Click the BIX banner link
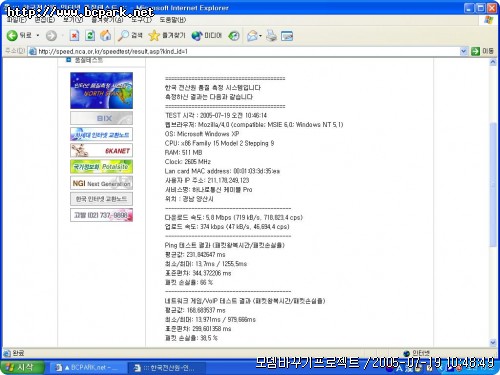 101,118
